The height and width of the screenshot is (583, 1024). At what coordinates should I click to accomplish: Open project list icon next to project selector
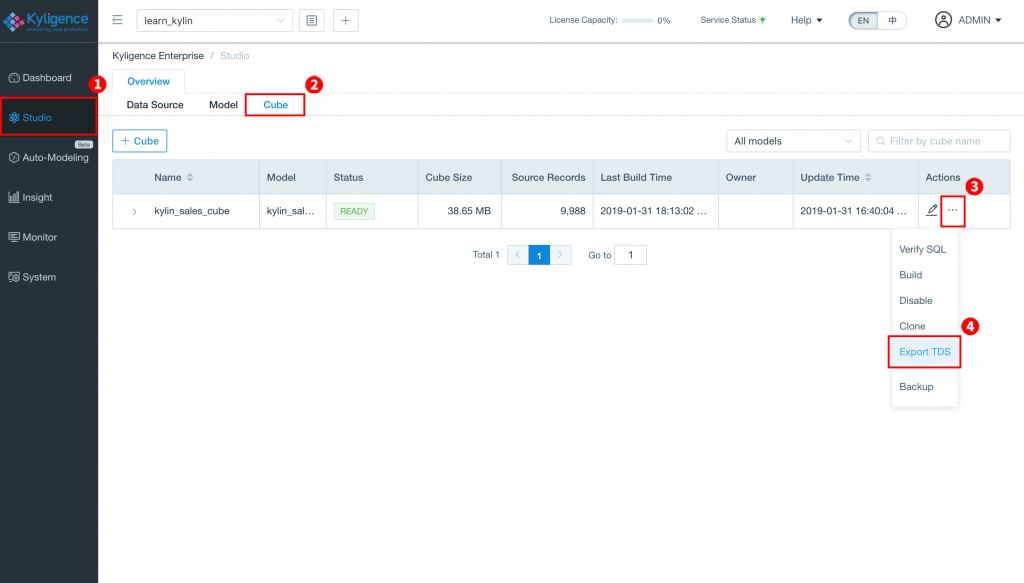click(311, 20)
